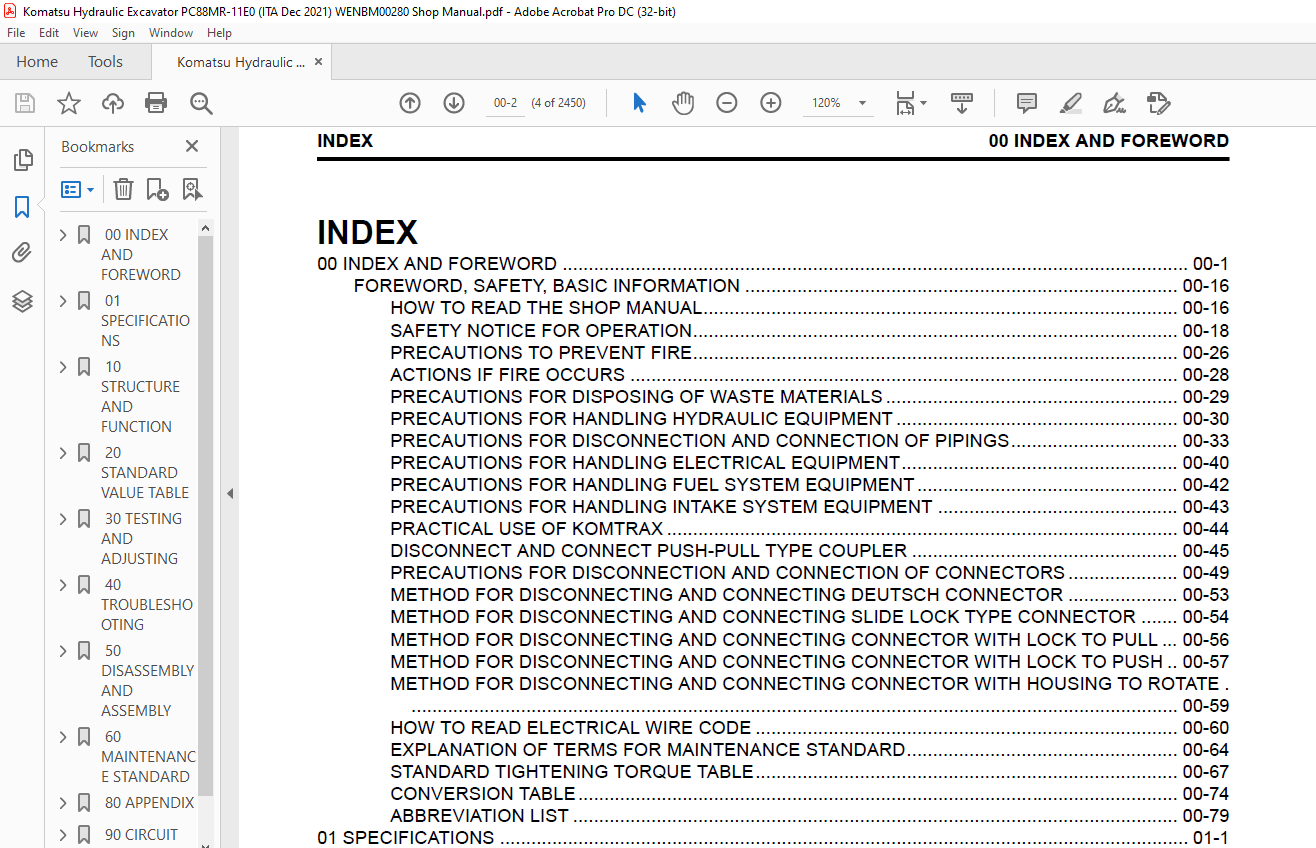Print the document with printer icon
This screenshot has width=1316, height=848.
(x=156, y=103)
